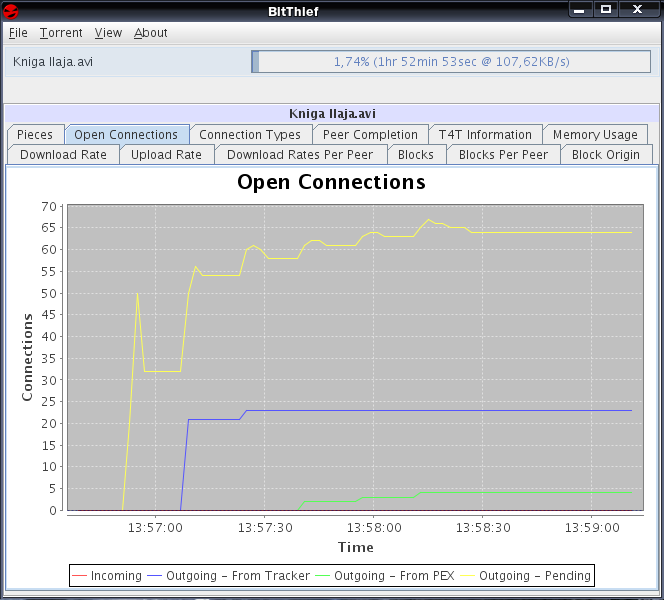Switch to the Pieces tab

pyautogui.click(x=35, y=135)
